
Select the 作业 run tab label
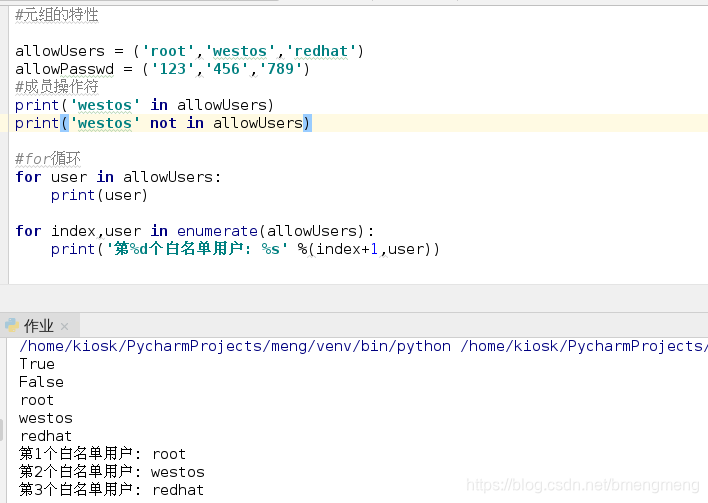click(x=39, y=326)
